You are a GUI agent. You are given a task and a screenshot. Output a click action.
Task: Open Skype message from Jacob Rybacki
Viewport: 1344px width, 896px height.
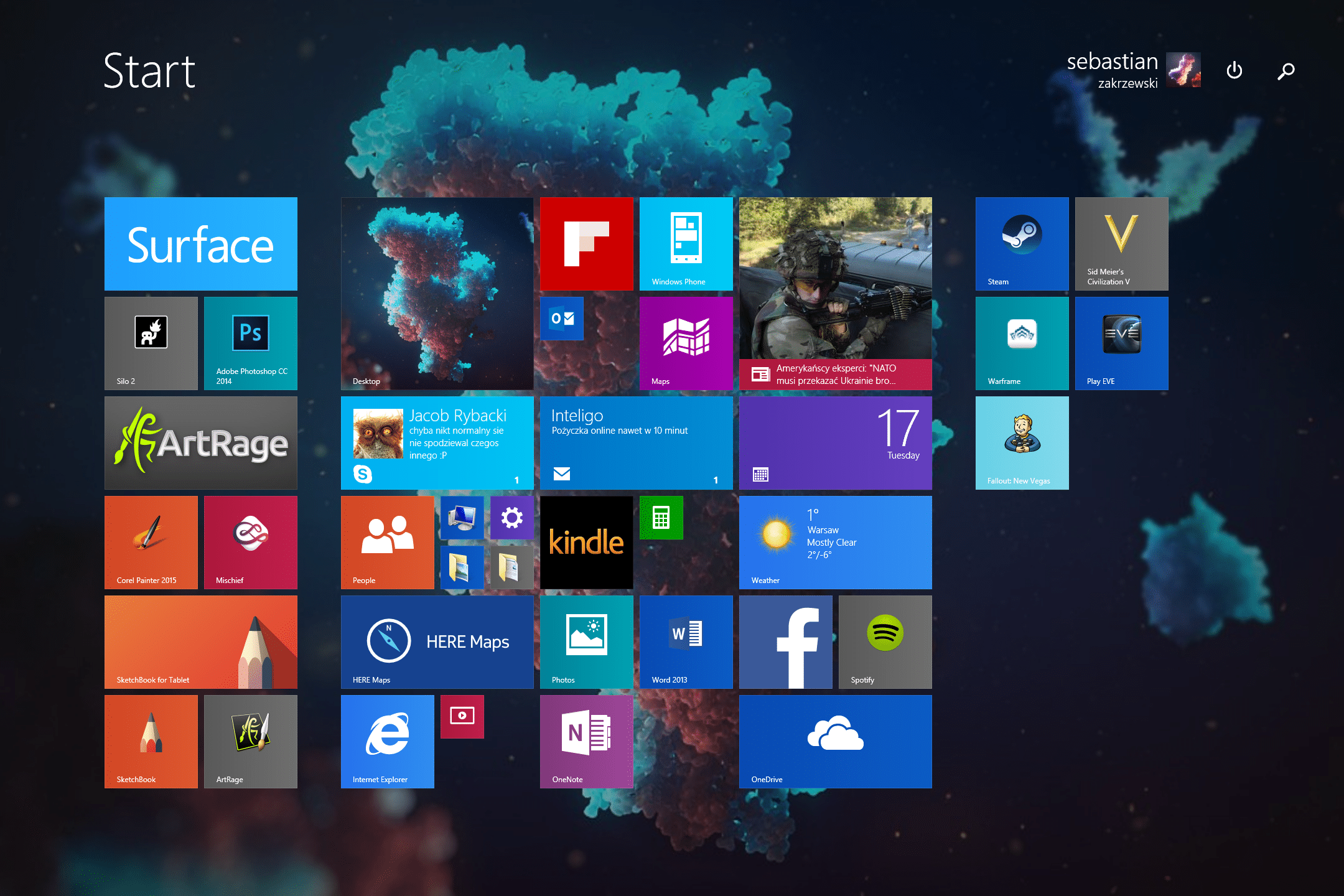[x=437, y=443]
